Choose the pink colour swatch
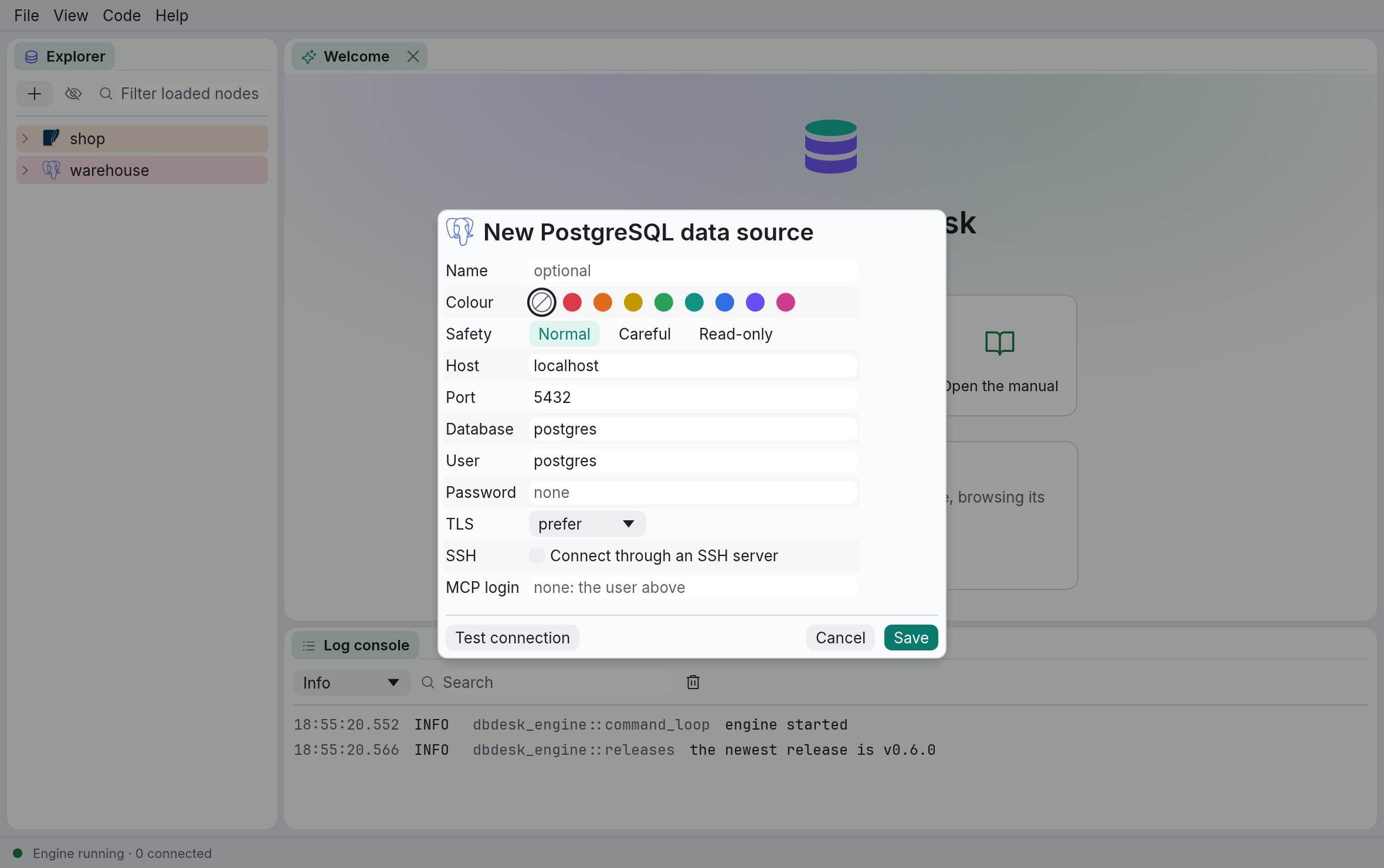The image size is (1384, 868). tap(786, 303)
